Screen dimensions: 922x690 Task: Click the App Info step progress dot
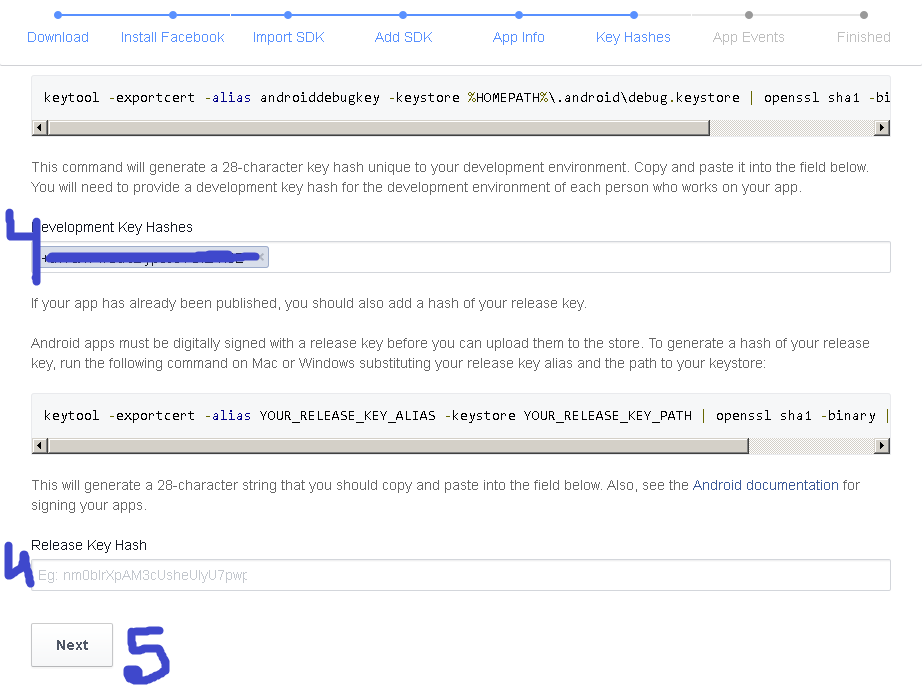(x=518, y=15)
